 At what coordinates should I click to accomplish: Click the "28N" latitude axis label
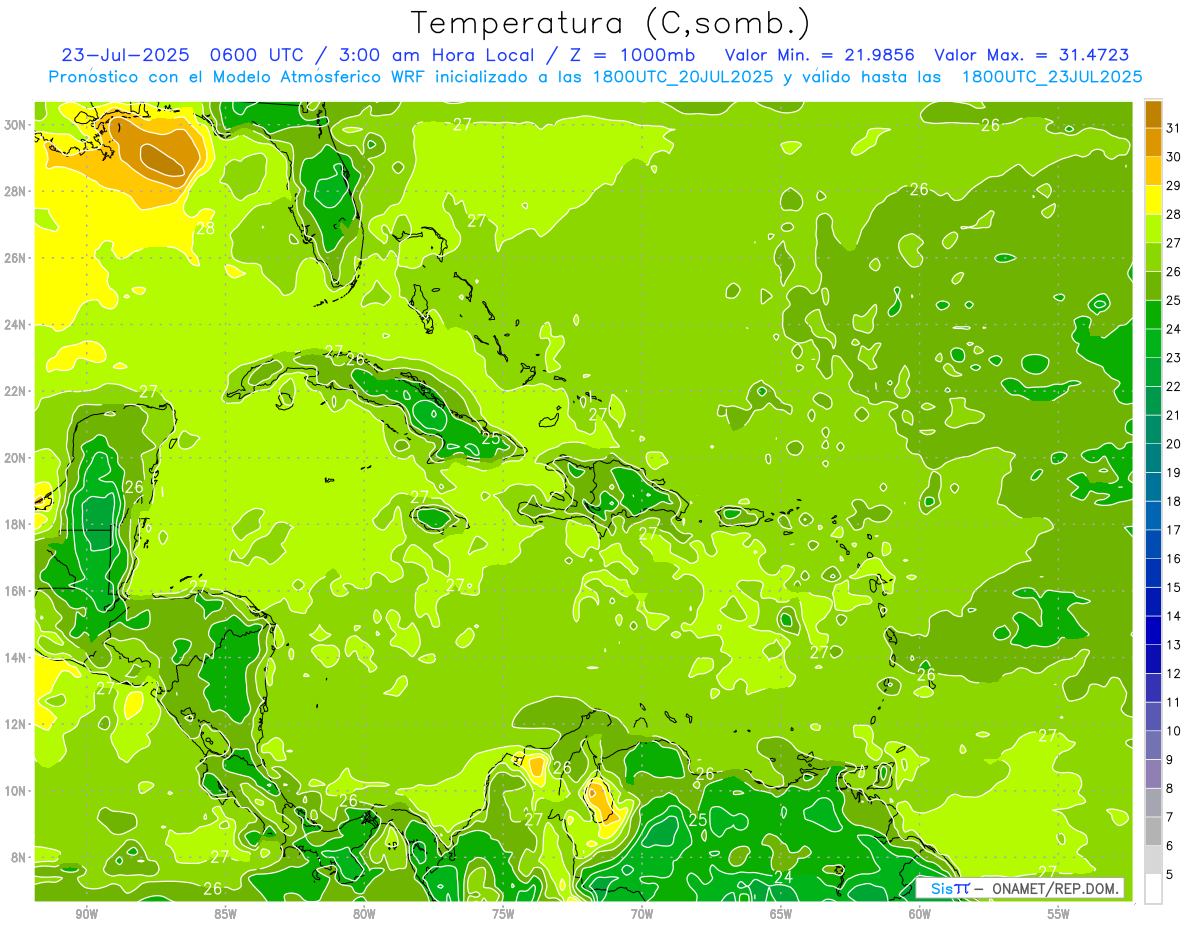17,191
